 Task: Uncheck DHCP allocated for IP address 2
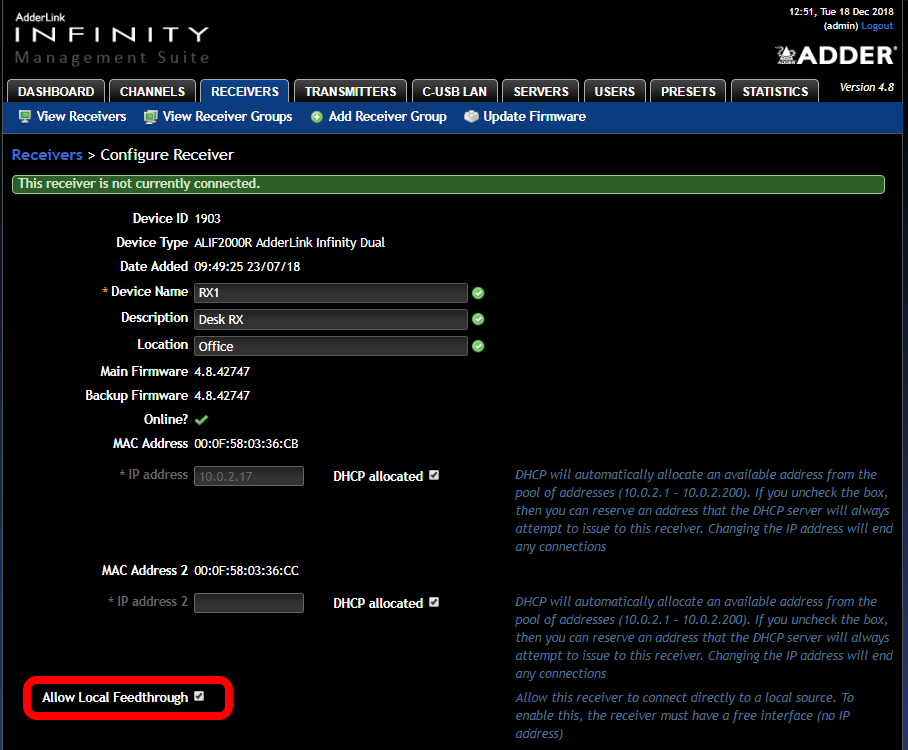tap(434, 602)
